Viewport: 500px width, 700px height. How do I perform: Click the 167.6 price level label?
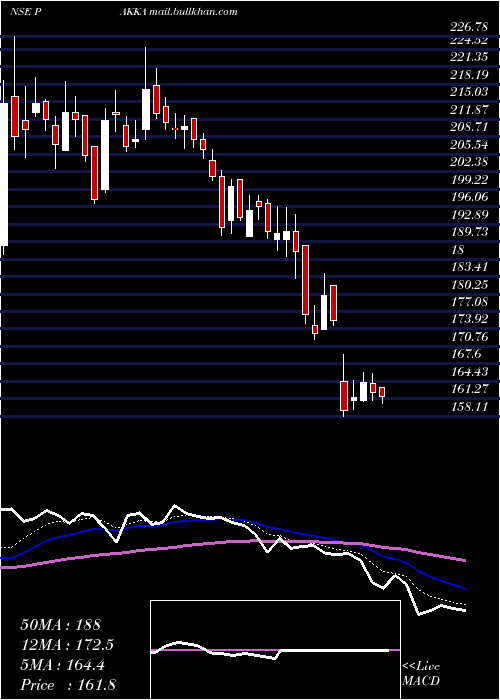click(466, 354)
